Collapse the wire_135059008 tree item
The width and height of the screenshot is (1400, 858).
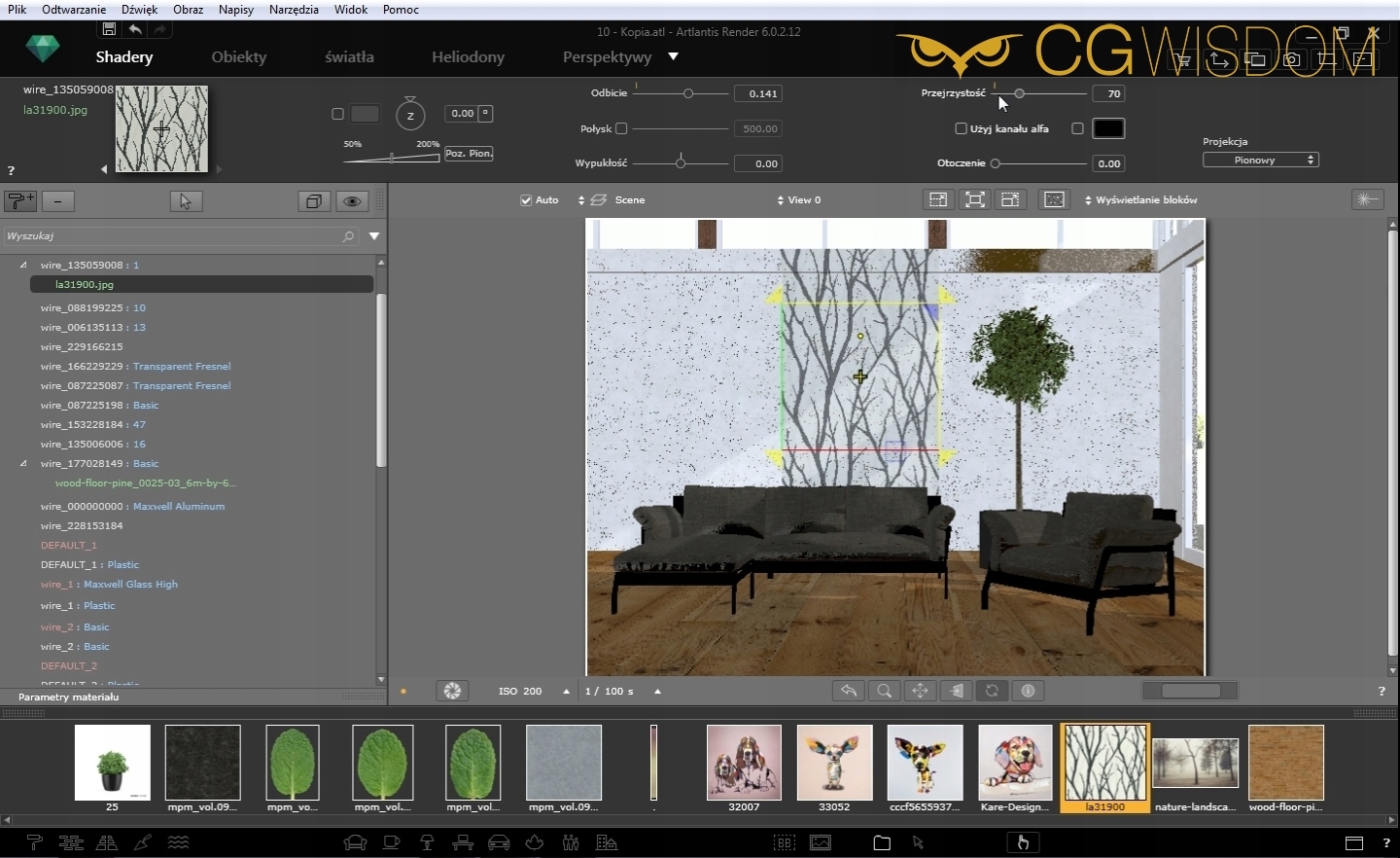[x=23, y=265]
